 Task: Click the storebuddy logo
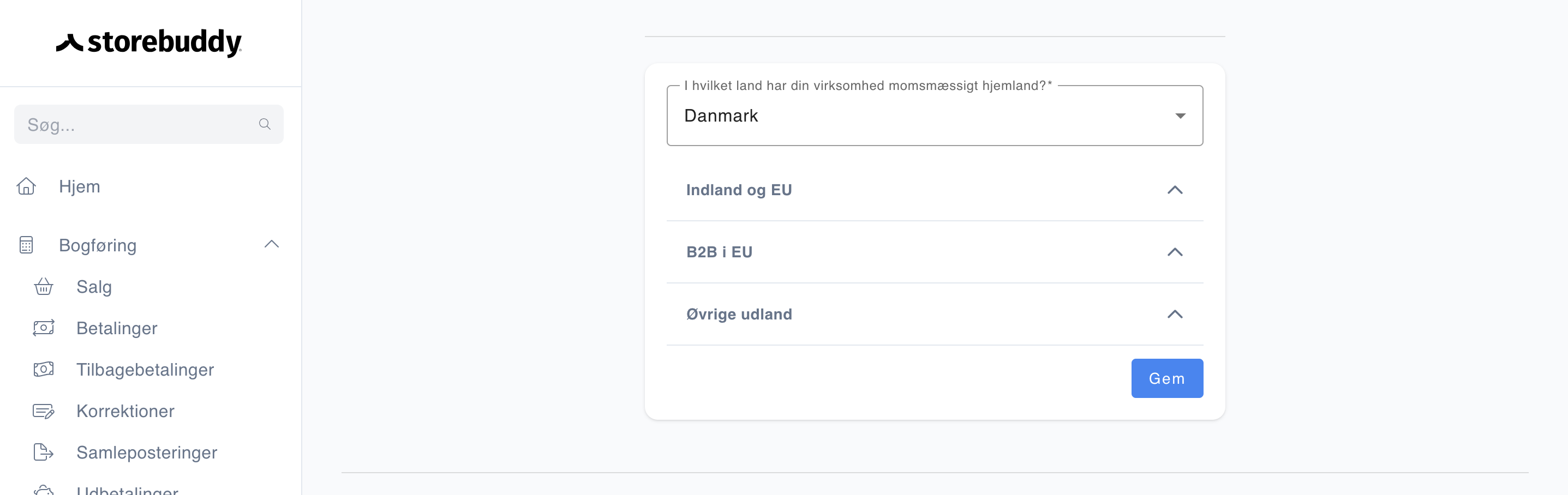(x=149, y=43)
